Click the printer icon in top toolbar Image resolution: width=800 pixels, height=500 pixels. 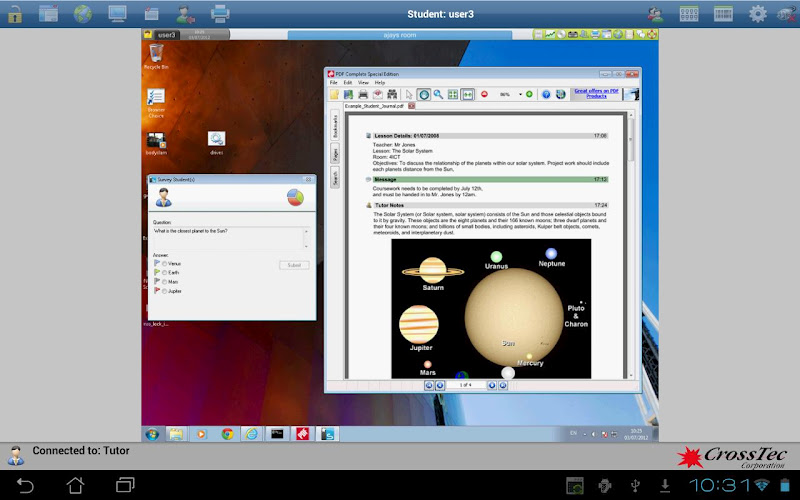pos(220,14)
